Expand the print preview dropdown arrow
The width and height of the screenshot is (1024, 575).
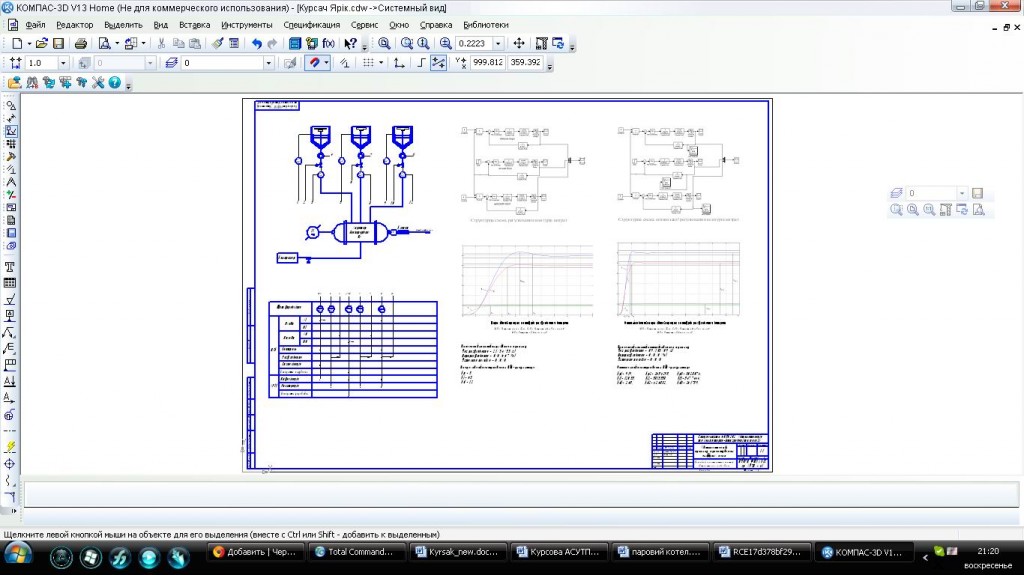coord(116,44)
